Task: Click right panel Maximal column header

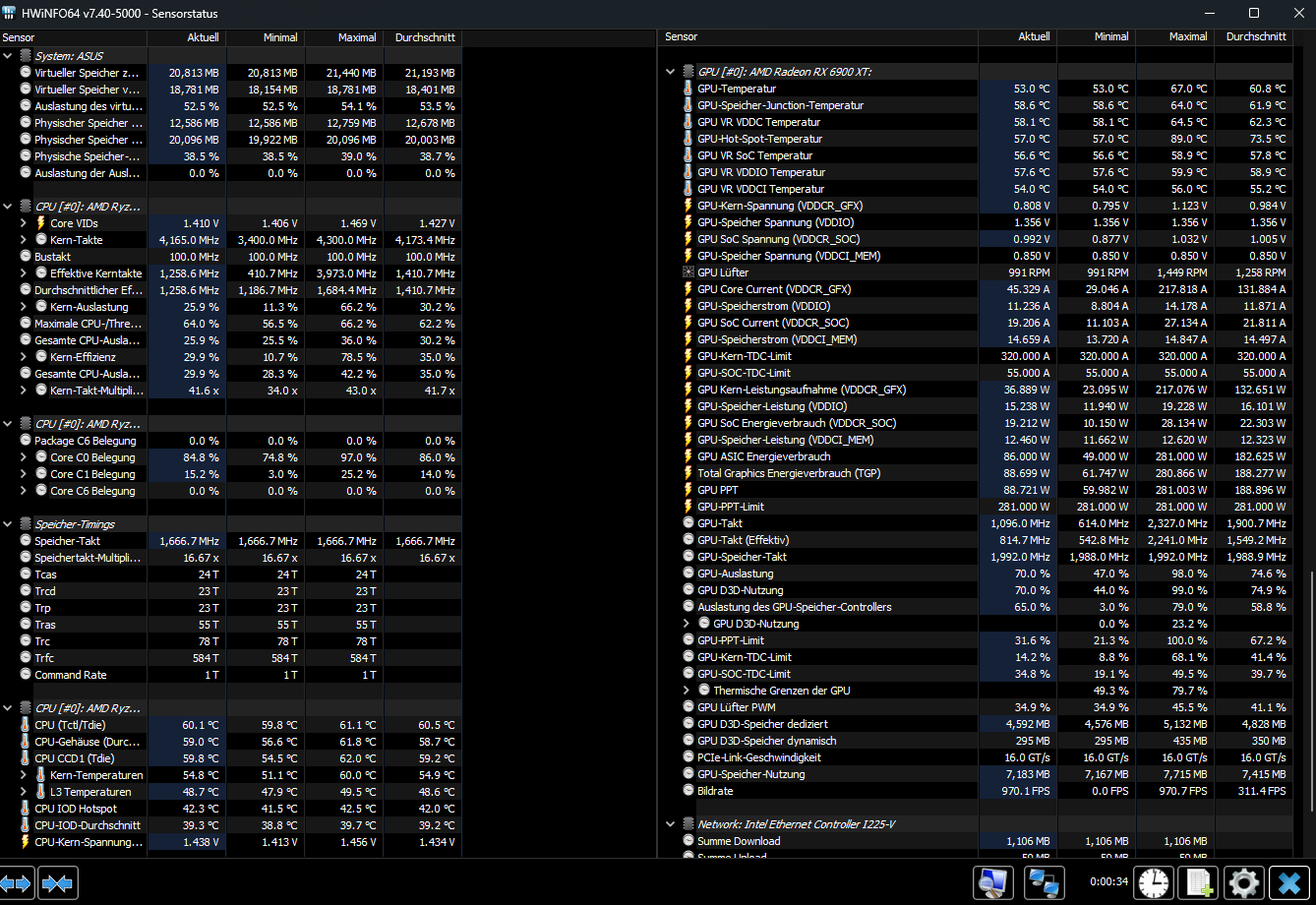Action: click(1175, 36)
